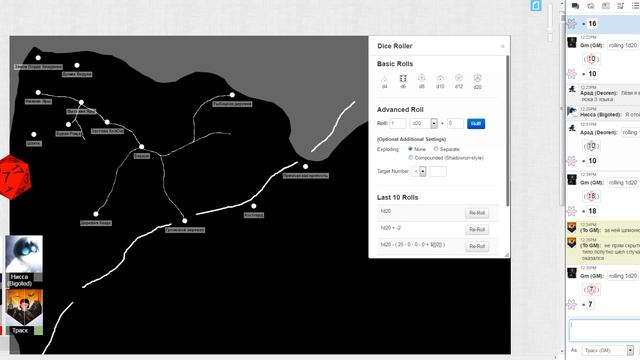Click the modifier field showing 0
Image resolution: width=640 pixels, height=360 pixels.
tap(455, 123)
